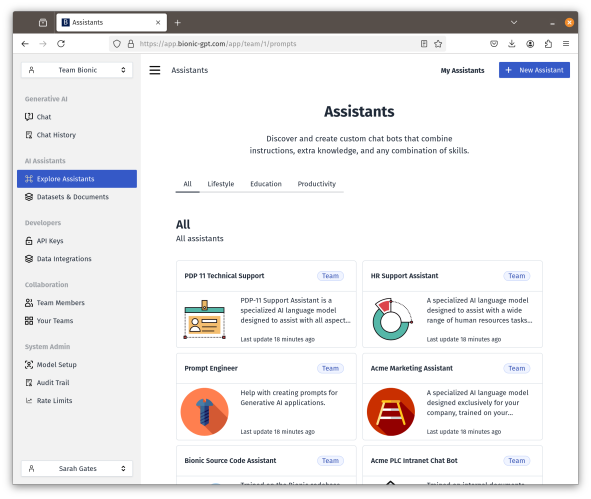This screenshot has height=499, width=591.
Task: Open the Acme Marketing Assistant card title
Action: click(412, 368)
